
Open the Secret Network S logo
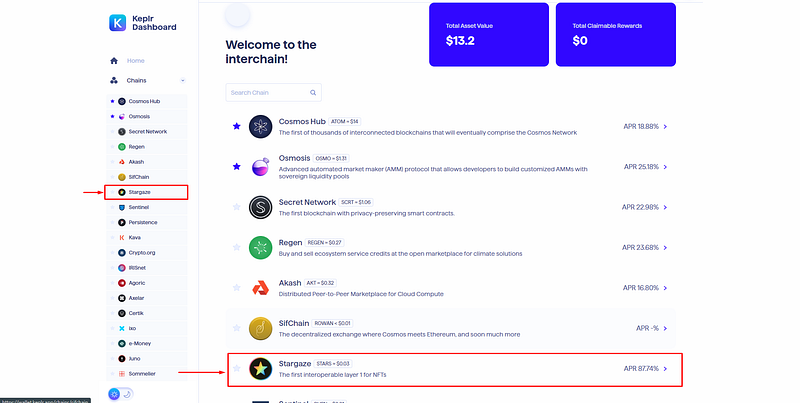(x=260, y=207)
